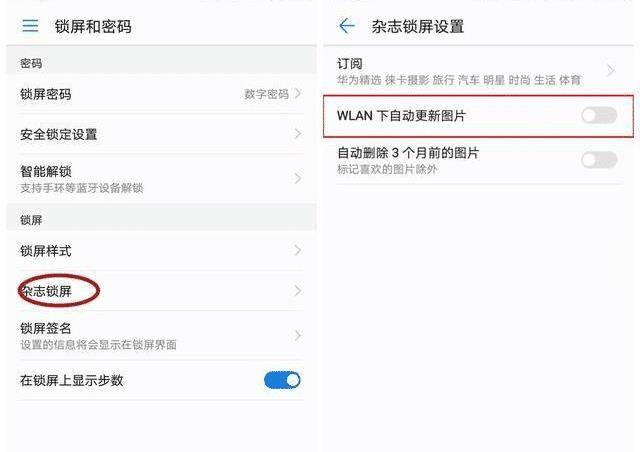This screenshot has height=452, width=640.
Task: Tap the 锁屏和密码 page title
Action: [93, 26]
